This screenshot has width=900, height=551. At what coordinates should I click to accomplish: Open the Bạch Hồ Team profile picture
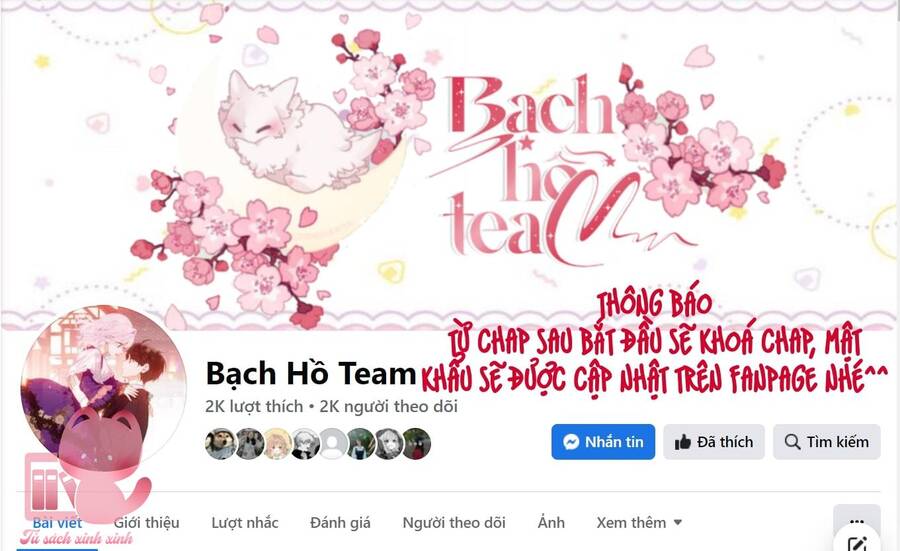(103, 389)
